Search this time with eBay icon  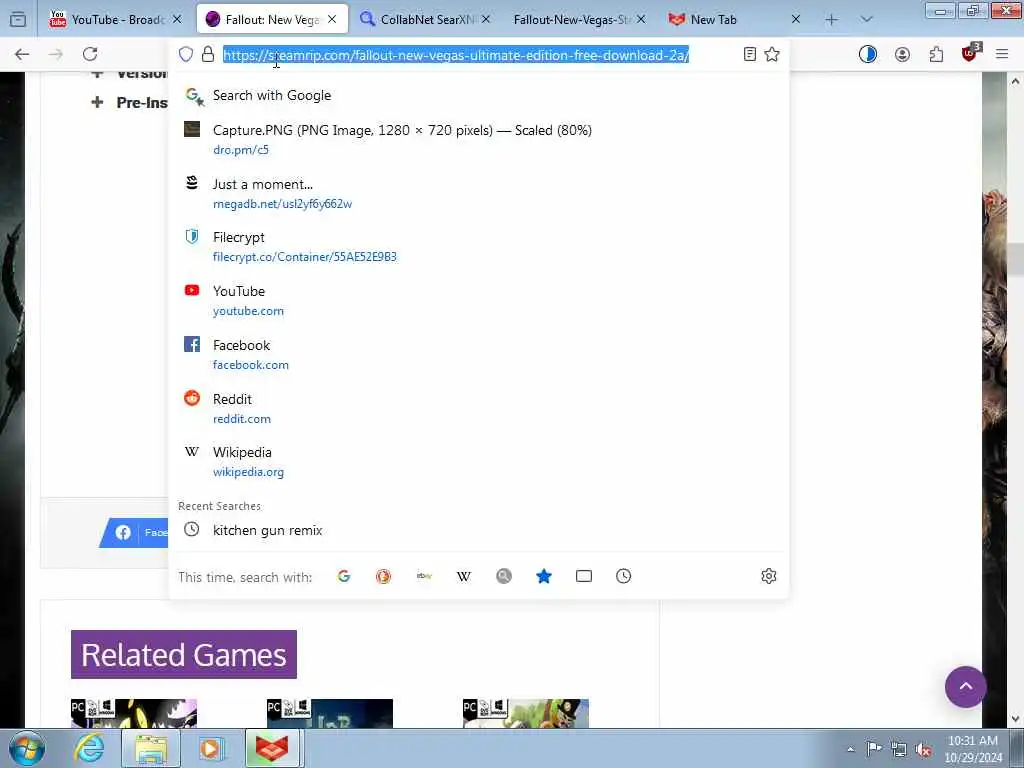click(424, 576)
